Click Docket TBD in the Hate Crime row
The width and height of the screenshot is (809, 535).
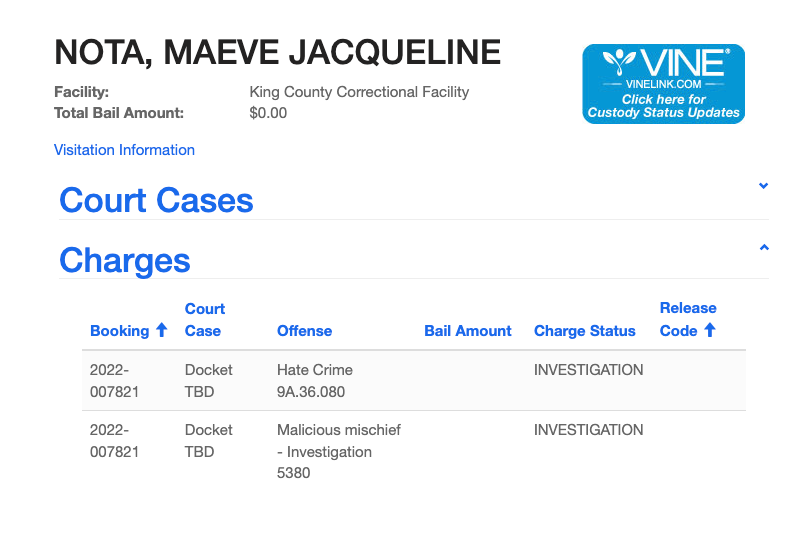[x=208, y=381]
